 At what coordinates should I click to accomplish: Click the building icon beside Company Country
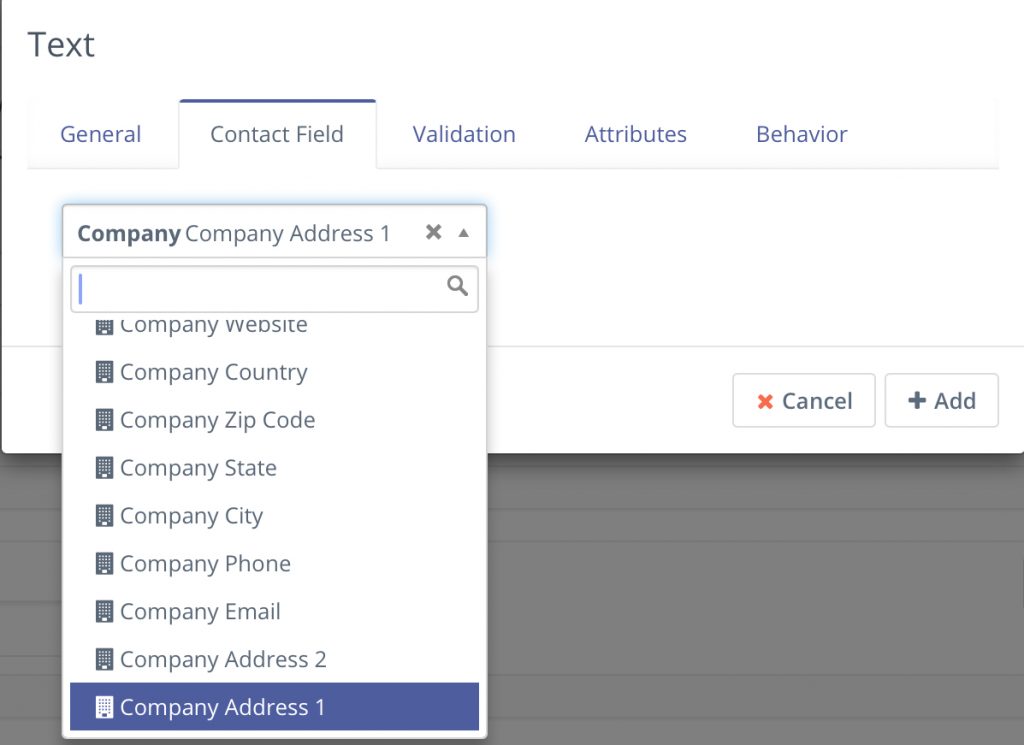pos(104,372)
